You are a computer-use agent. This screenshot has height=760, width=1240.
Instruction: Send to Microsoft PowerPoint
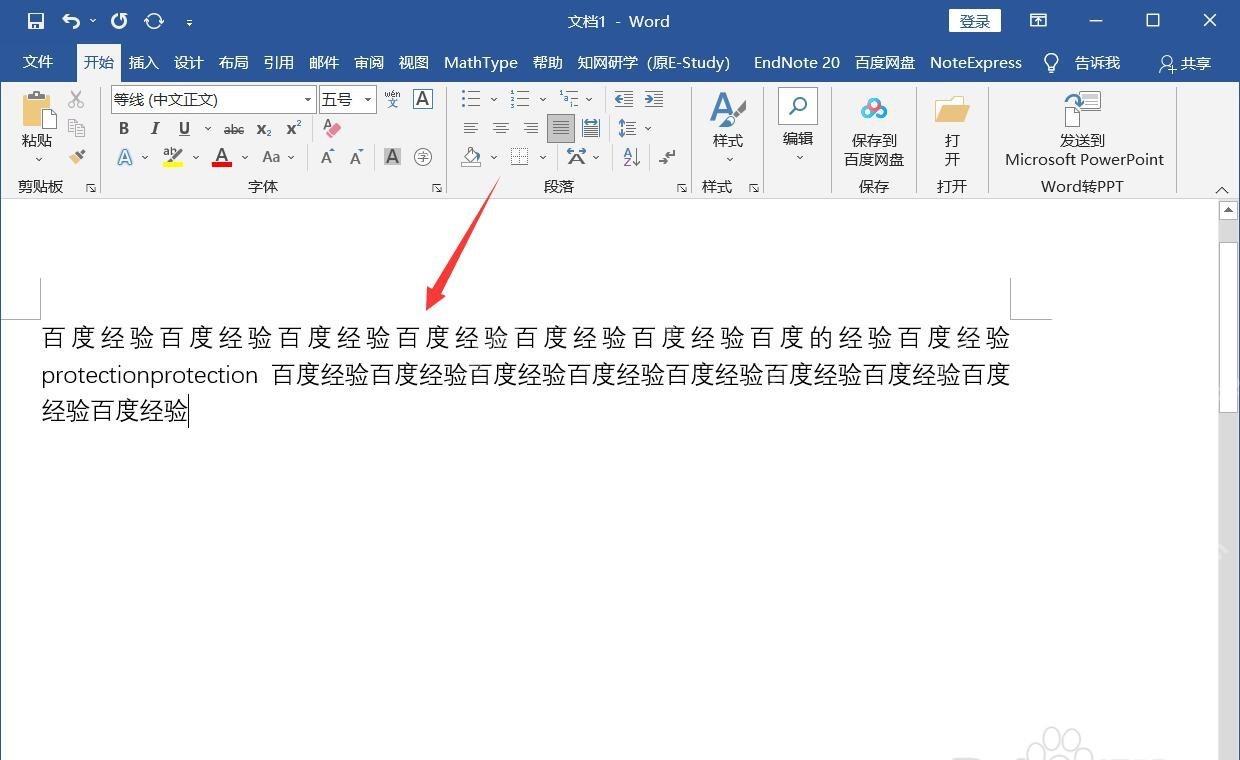click(1084, 128)
